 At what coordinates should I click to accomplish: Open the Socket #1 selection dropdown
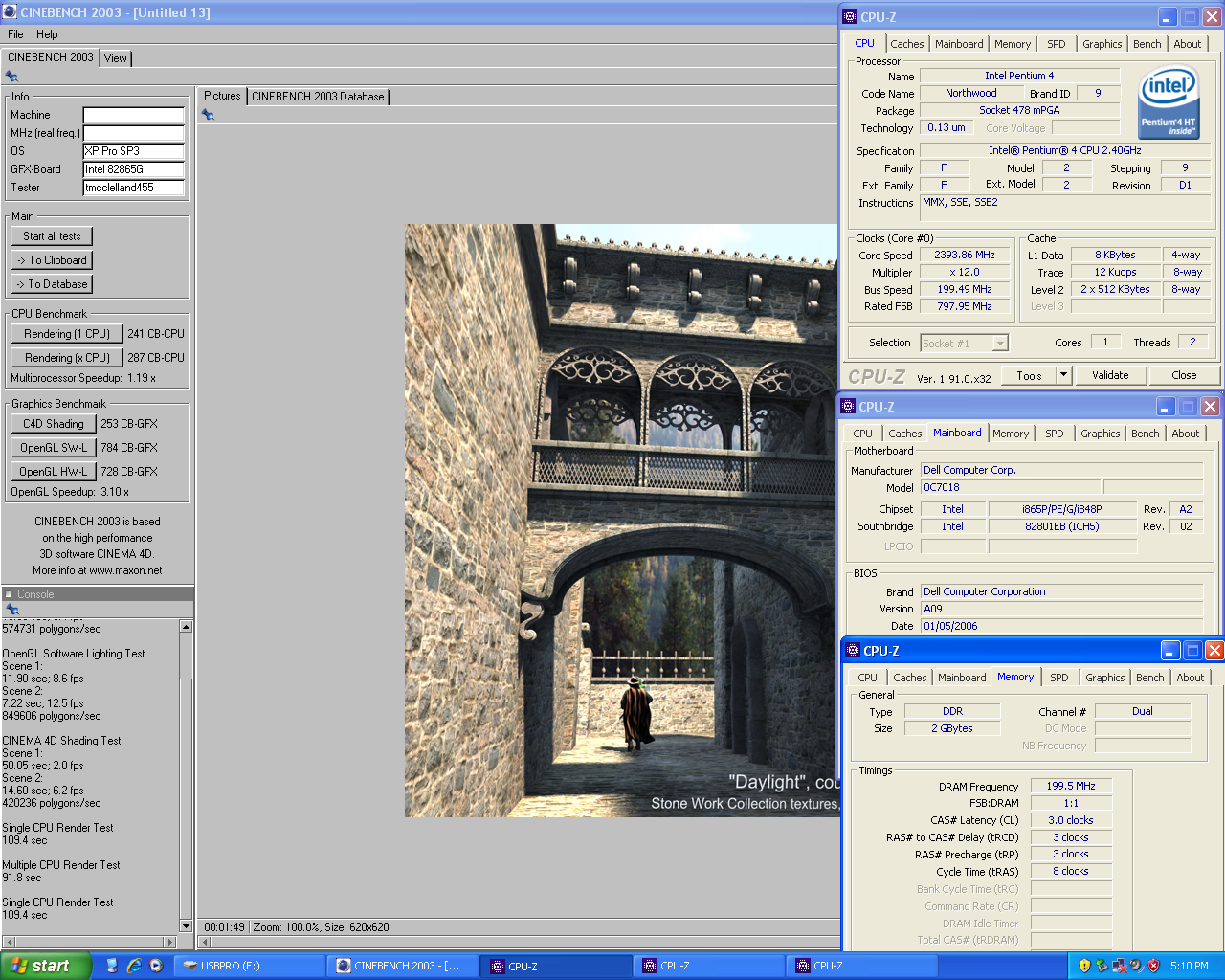point(1000,343)
